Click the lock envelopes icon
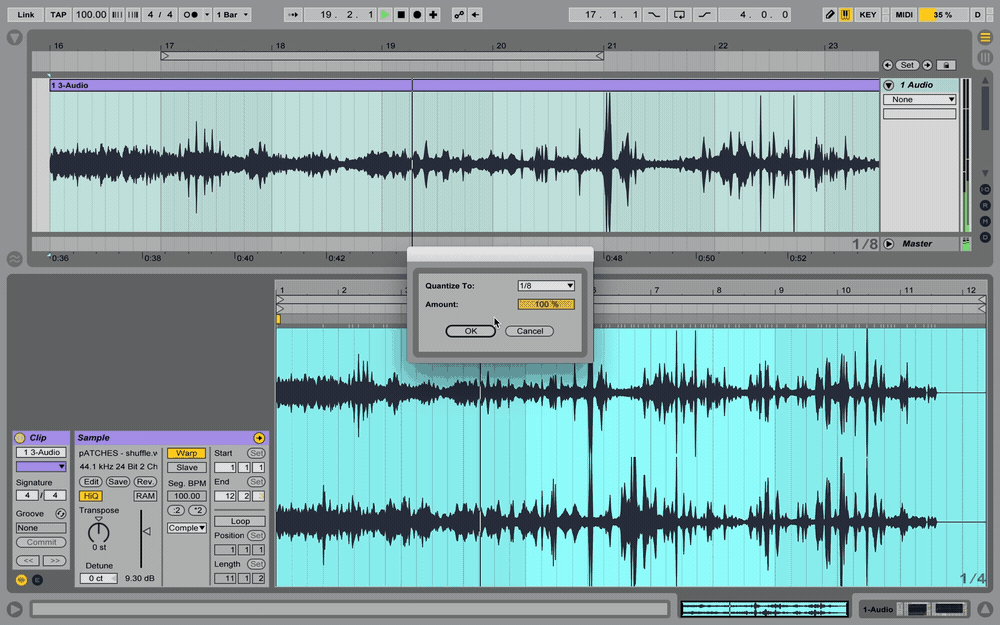The image size is (1000, 625). 946,65
